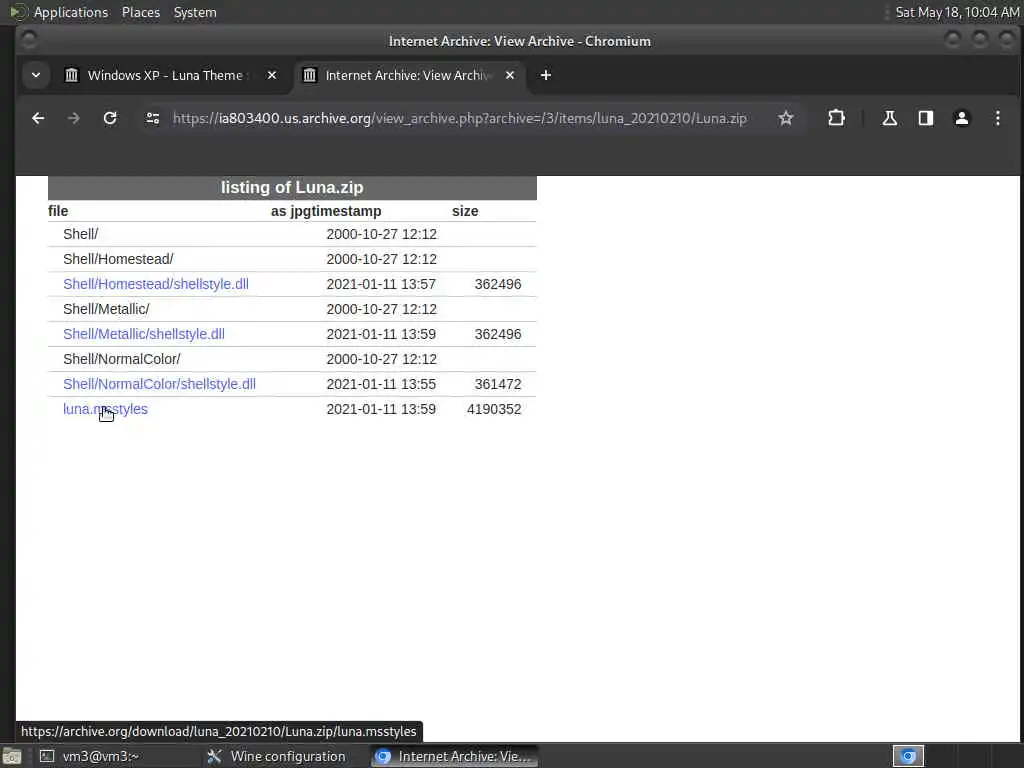Click the show desktop icon in taskbar
1024x768 pixels.
(x=11, y=757)
